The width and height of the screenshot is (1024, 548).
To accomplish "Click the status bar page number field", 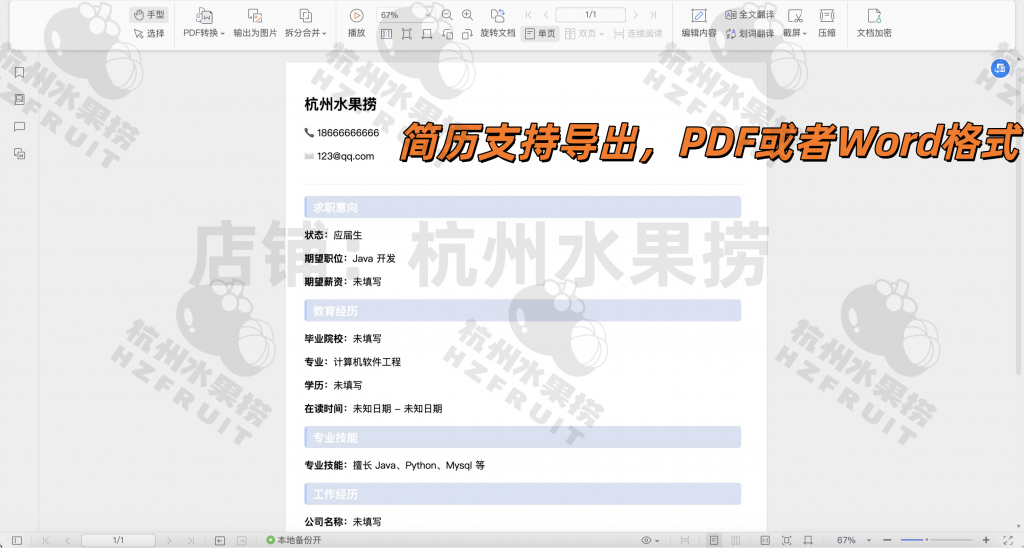I will [118, 540].
